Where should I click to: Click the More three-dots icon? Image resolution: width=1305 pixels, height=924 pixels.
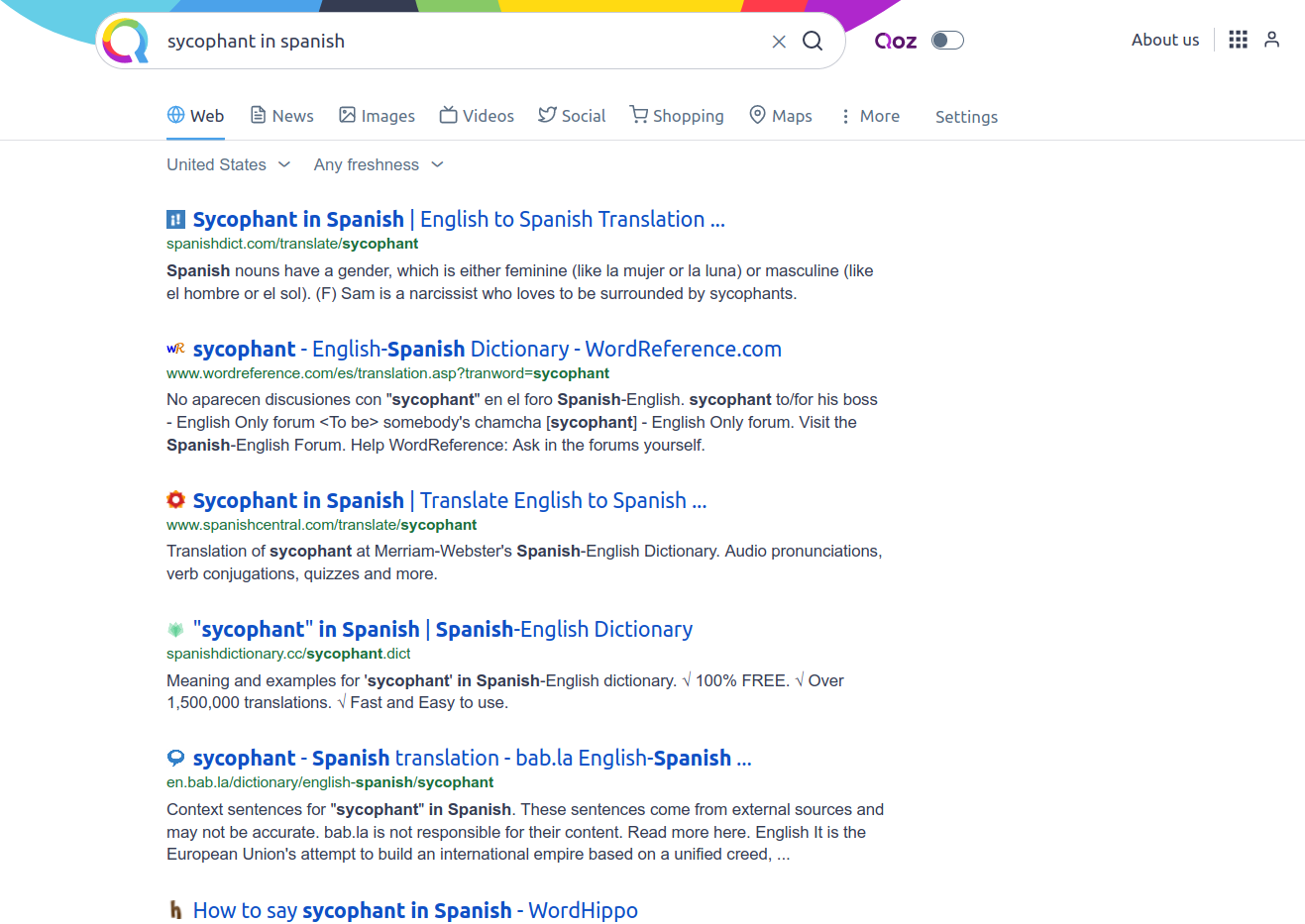tap(845, 117)
